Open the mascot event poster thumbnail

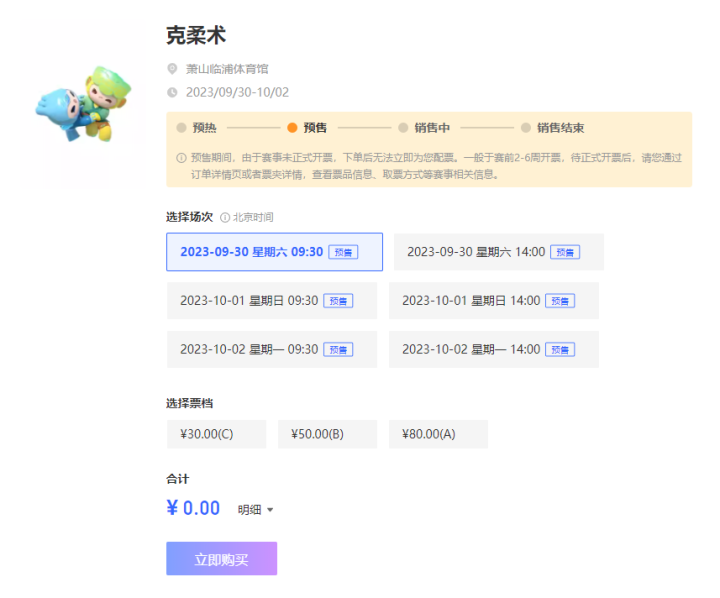coord(84,104)
